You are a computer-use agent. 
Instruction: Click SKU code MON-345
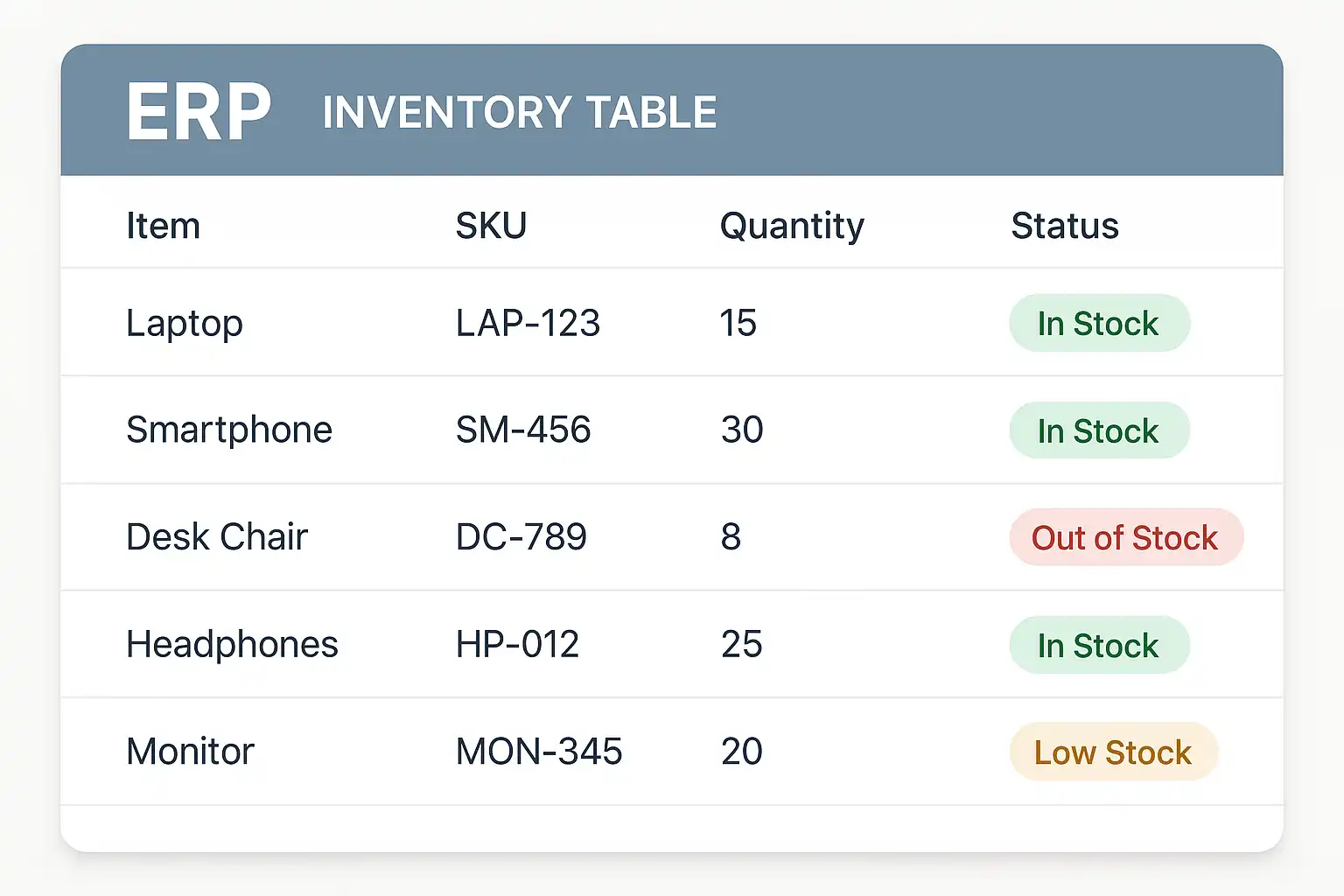(538, 752)
